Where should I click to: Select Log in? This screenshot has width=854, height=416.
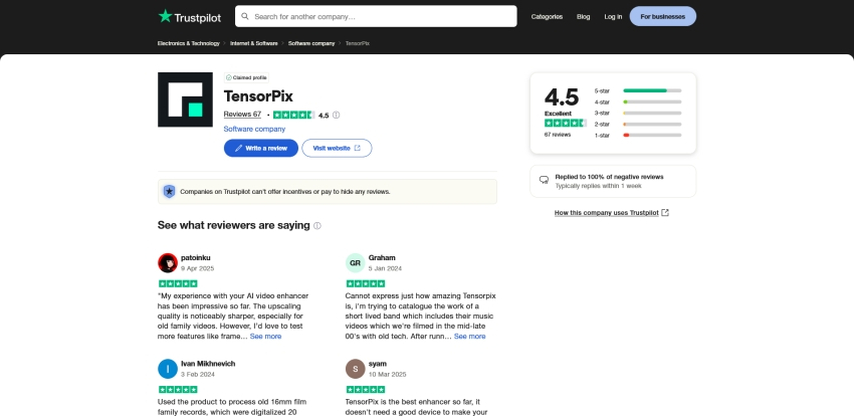(613, 16)
